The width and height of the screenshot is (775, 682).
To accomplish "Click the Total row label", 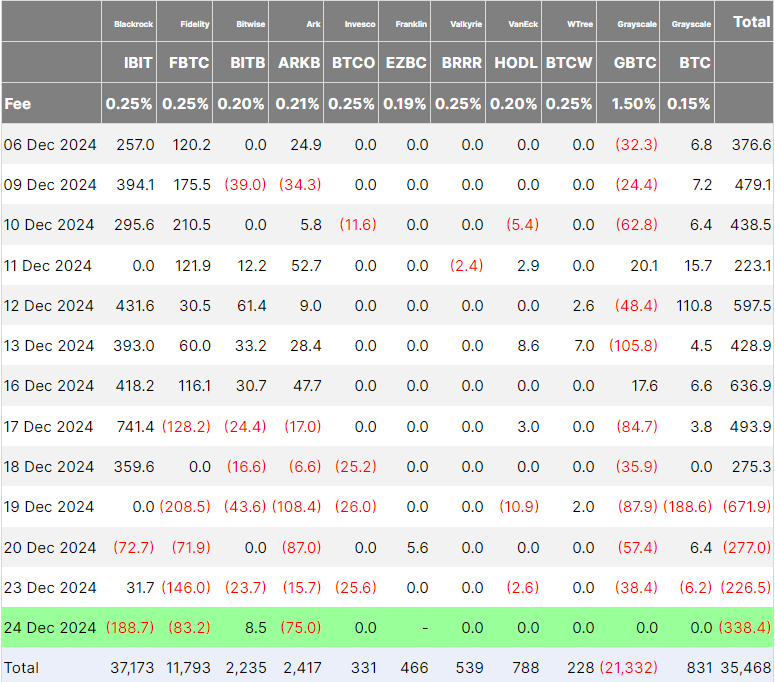I will click(x=21, y=668).
